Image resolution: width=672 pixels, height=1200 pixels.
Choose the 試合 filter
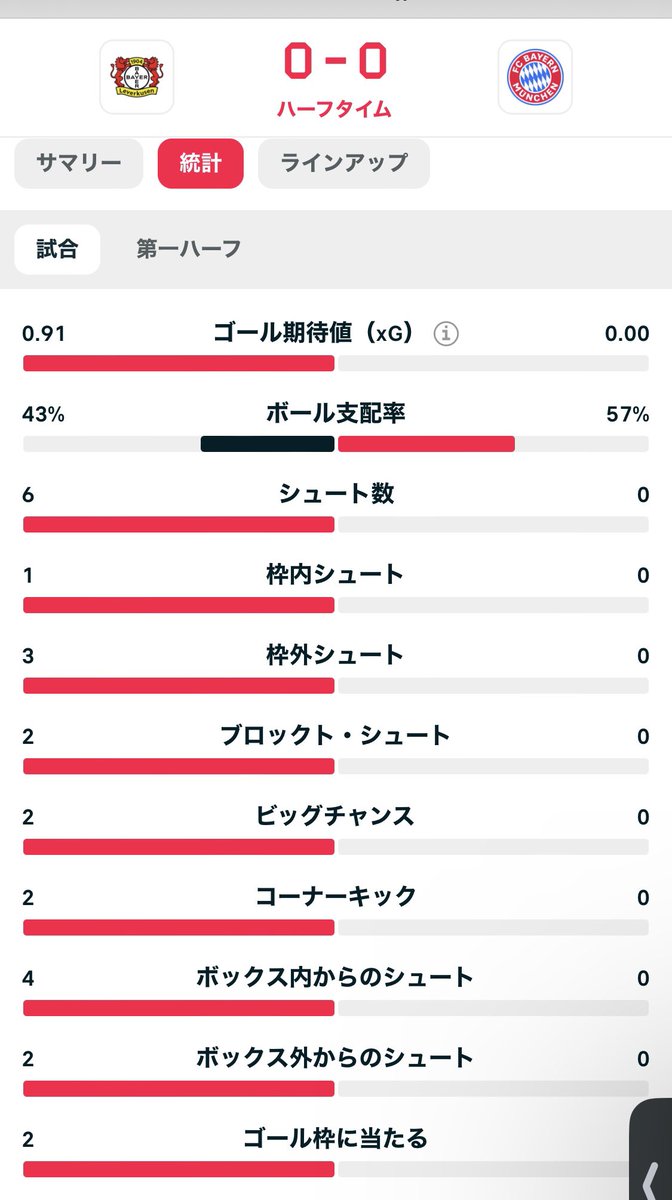pos(57,249)
